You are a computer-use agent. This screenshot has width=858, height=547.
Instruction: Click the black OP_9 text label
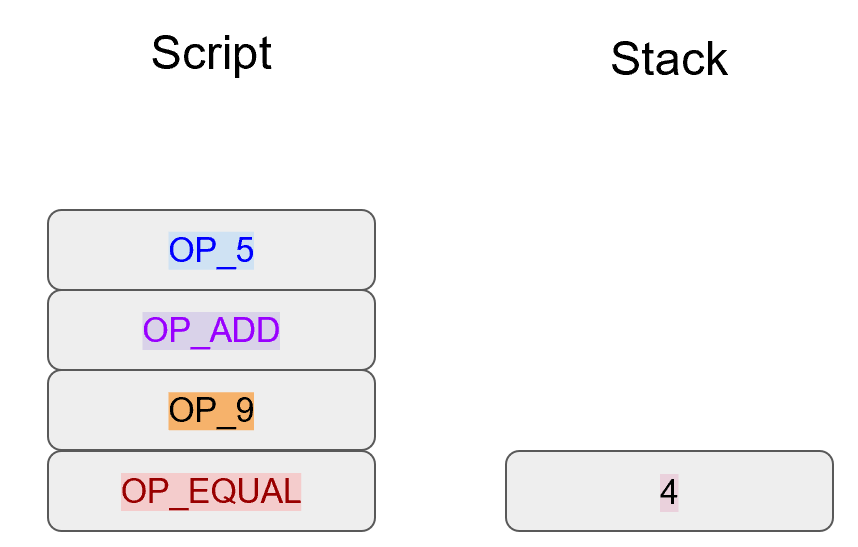pyautogui.click(x=211, y=410)
